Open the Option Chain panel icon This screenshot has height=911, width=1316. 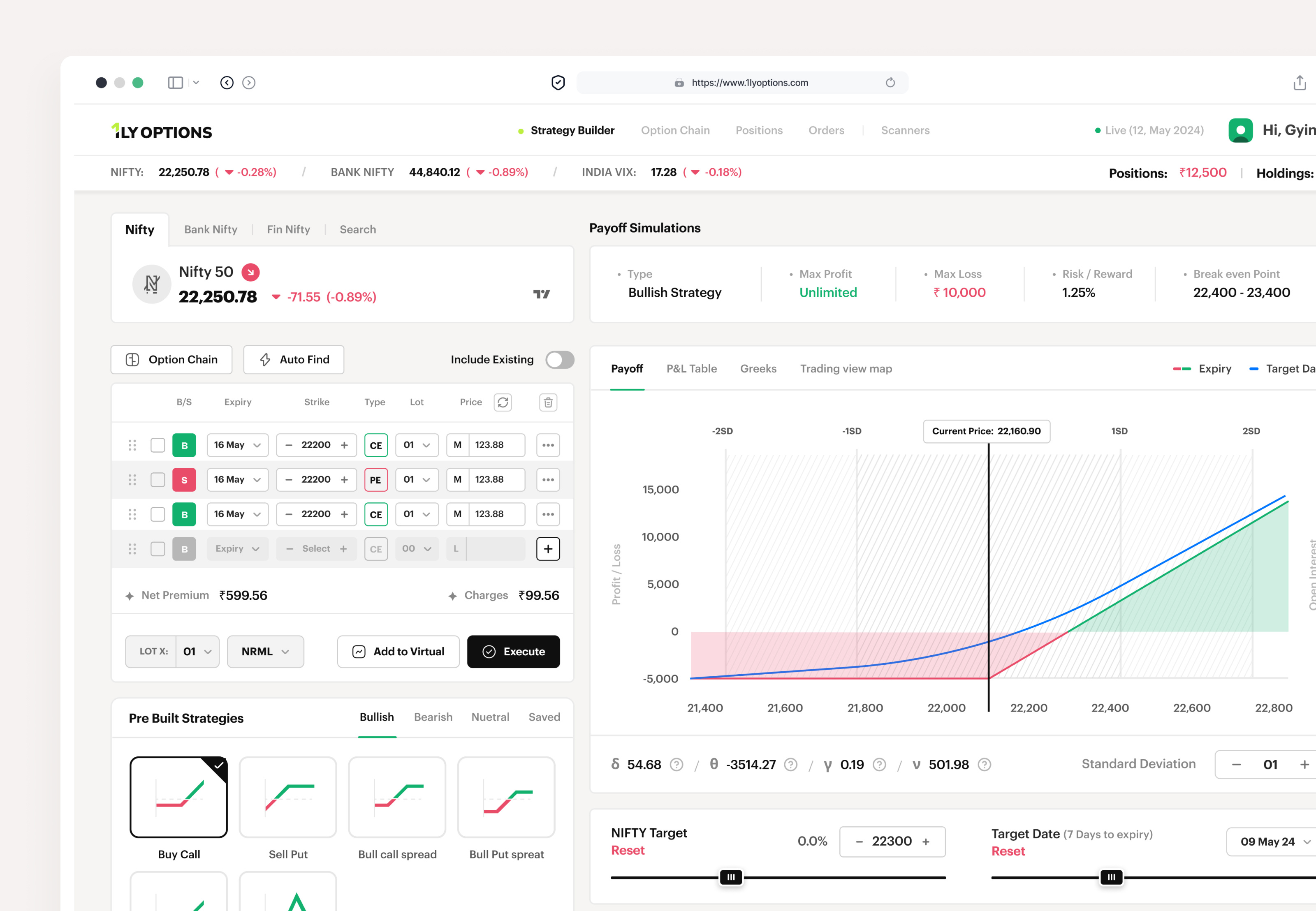click(x=132, y=360)
